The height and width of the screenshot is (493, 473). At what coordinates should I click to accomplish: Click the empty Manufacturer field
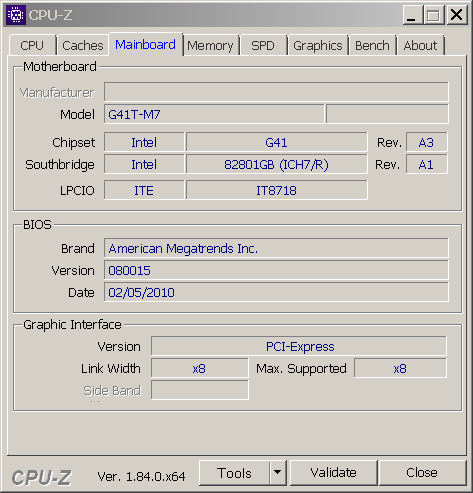tap(276, 92)
